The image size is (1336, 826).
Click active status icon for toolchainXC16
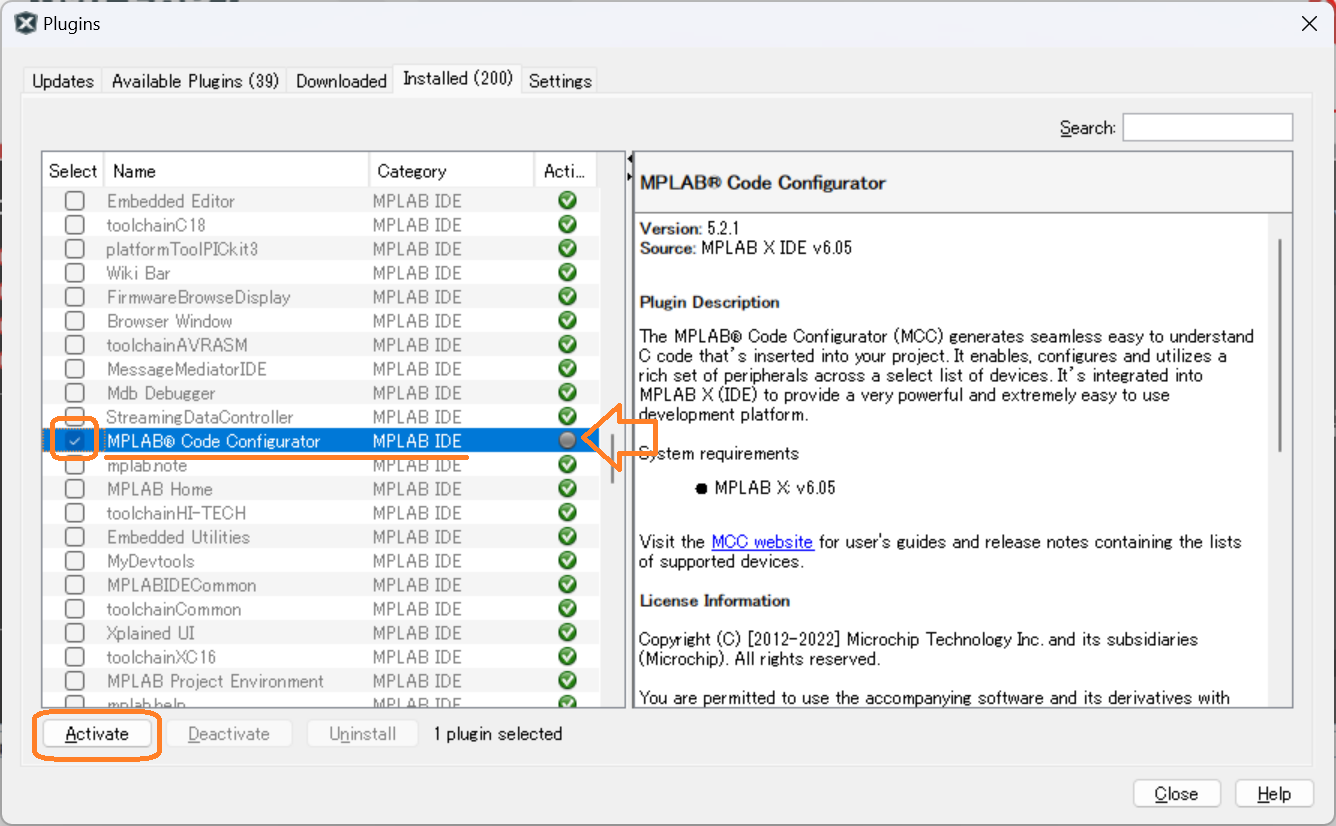coord(567,657)
